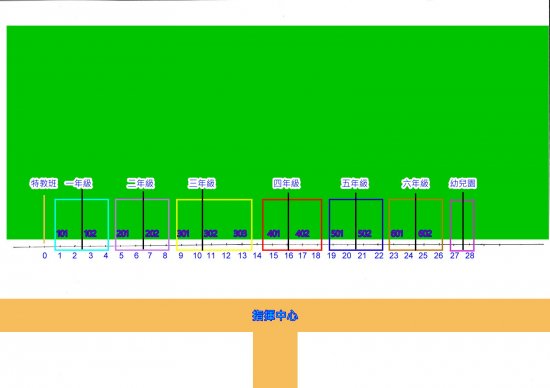Image resolution: width=550 pixels, height=388 pixels.
Task: Click the 四年級 grade label
Action: [x=287, y=183]
